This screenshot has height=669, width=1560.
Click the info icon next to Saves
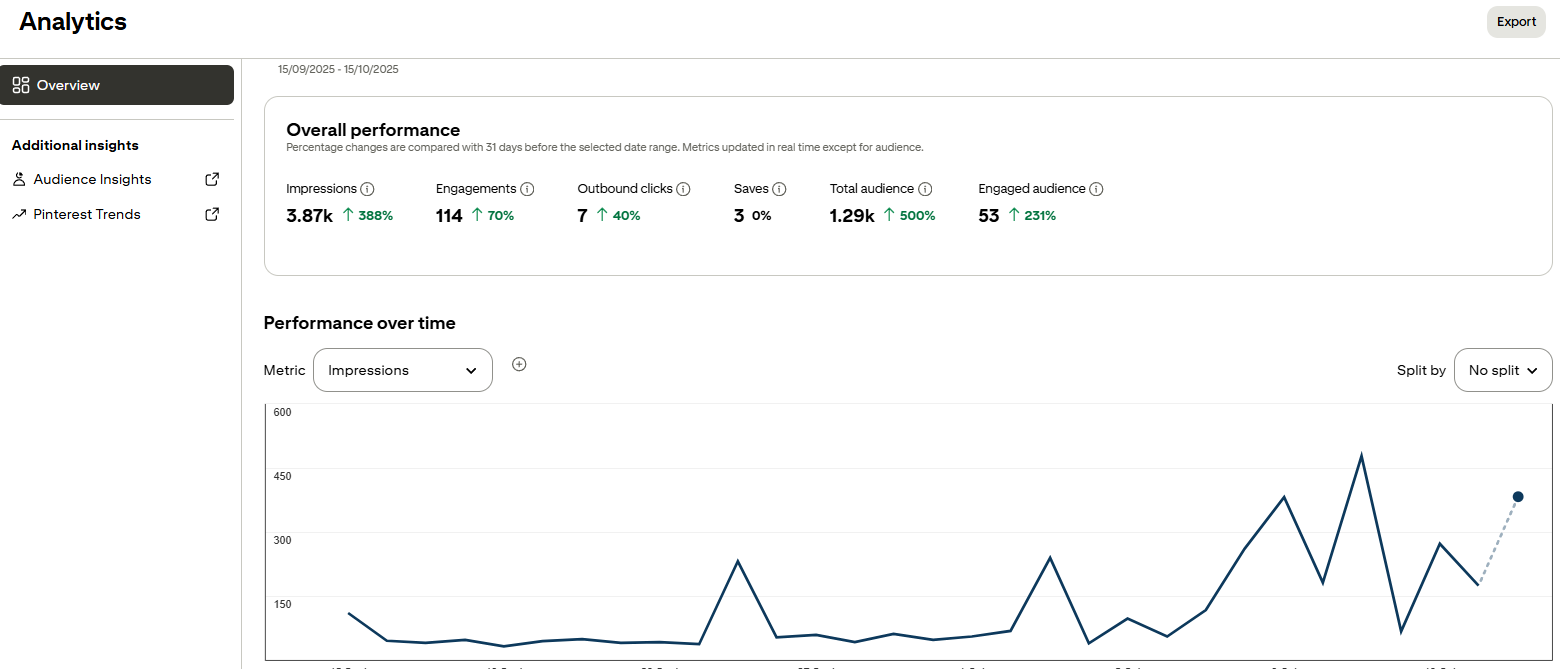pos(779,189)
